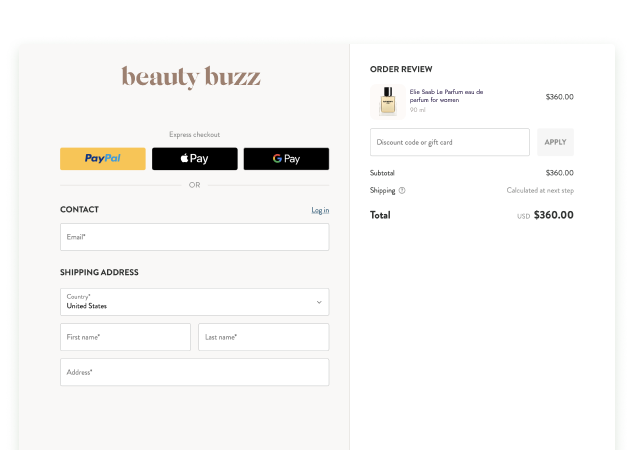635x450 pixels.
Task: Focus the Email input field
Action: tap(195, 237)
